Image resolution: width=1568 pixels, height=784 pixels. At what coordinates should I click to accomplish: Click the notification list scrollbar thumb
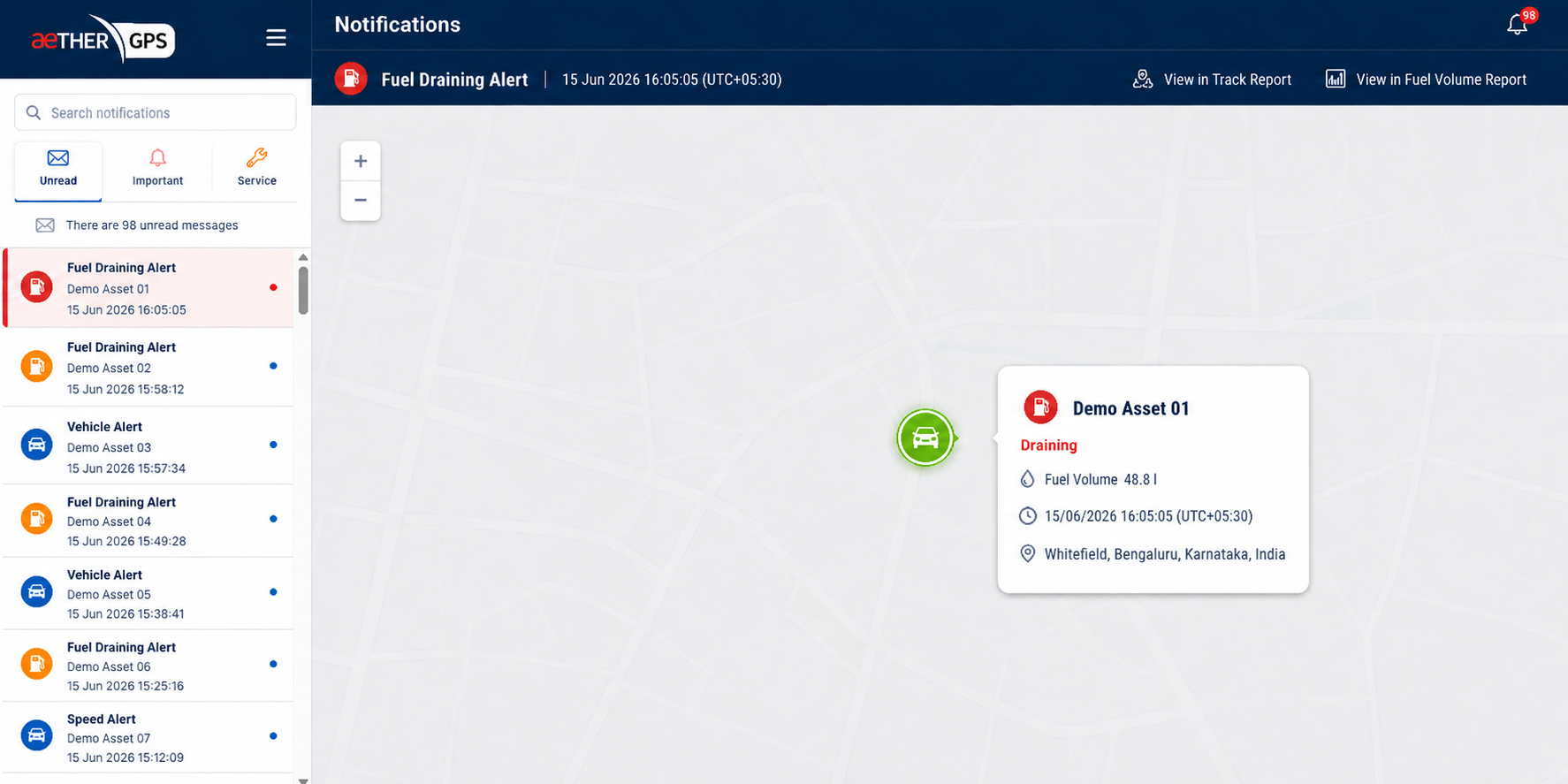click(x=303, y=290)
